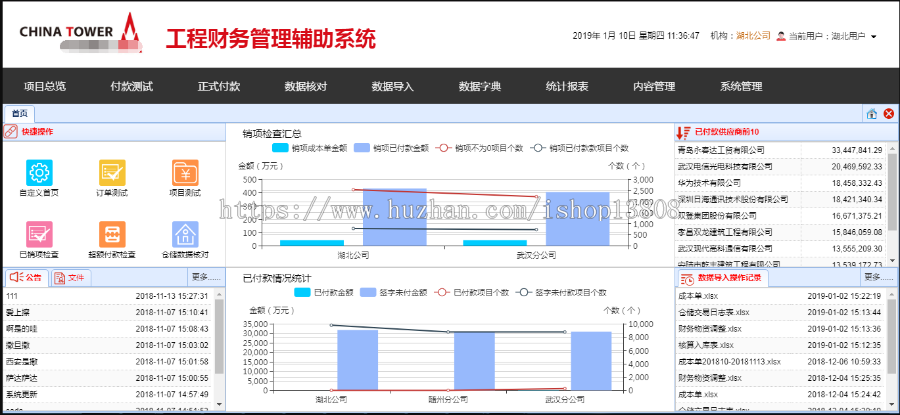This screenshot has height=415, width=900.
Task: Click the 随州分公司 bar in 已付款情况统计 chart
Action: 474,361
